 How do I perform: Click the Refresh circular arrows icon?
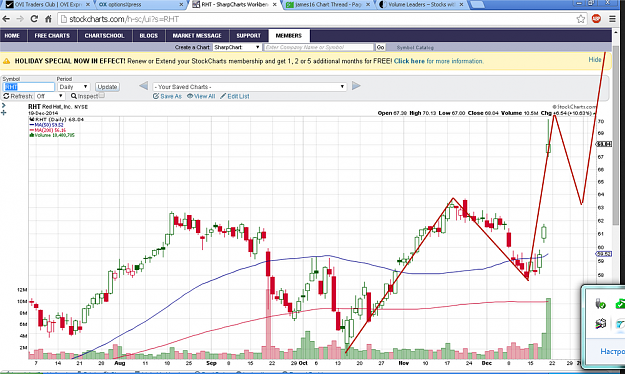pos(6,96)
